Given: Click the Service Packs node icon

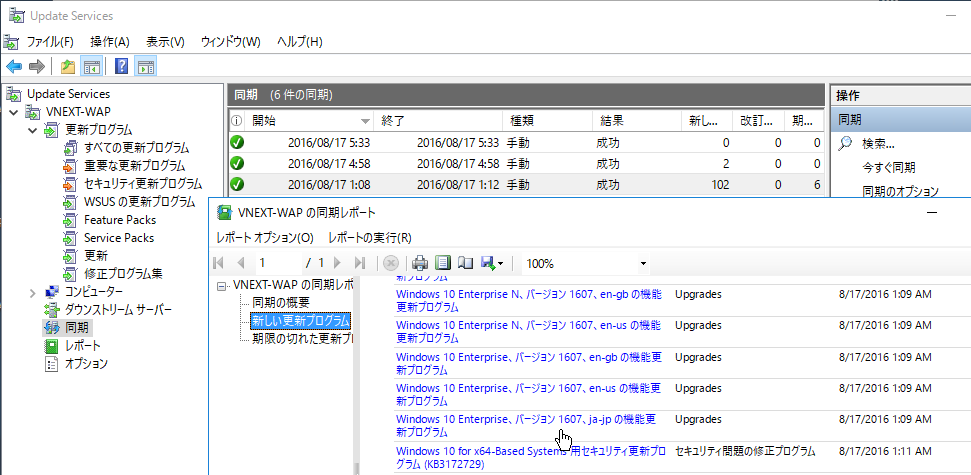Looking at the screenshot, I should coord(70,238).
